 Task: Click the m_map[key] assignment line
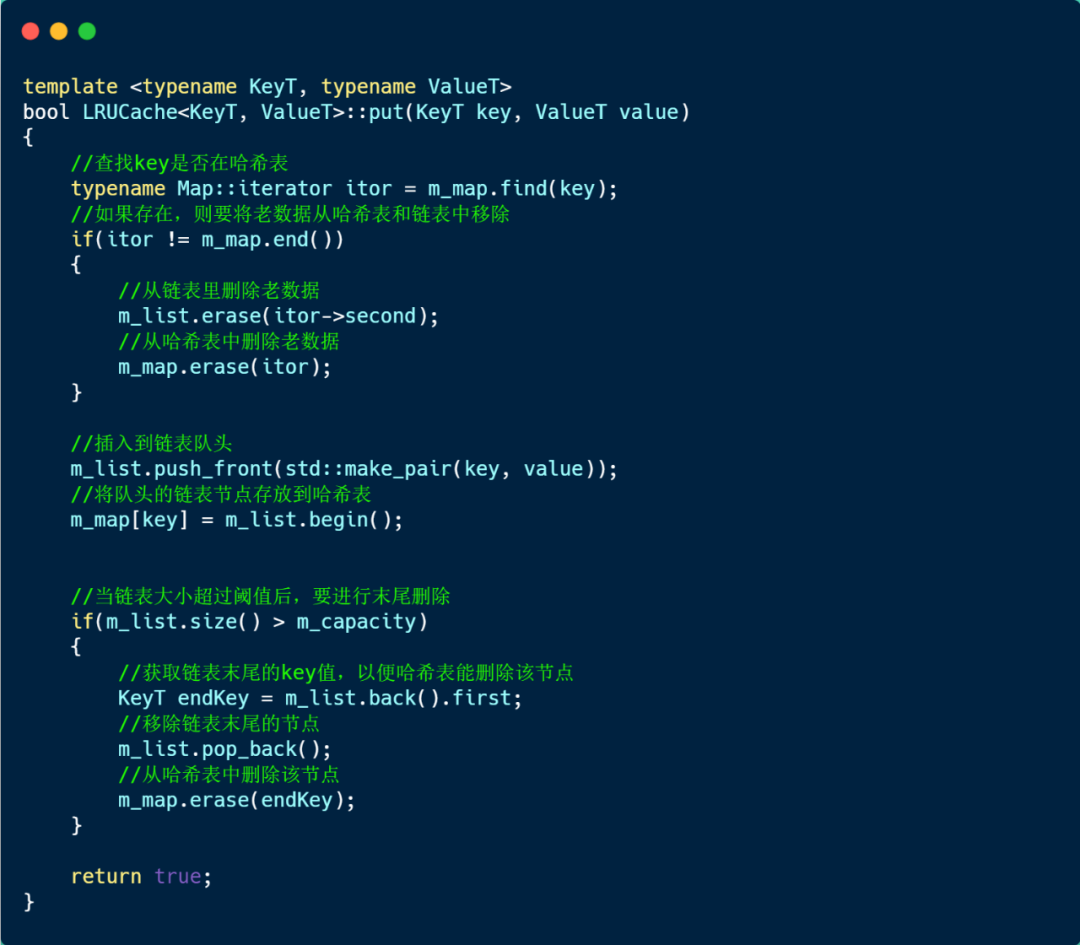coord(236,520)
